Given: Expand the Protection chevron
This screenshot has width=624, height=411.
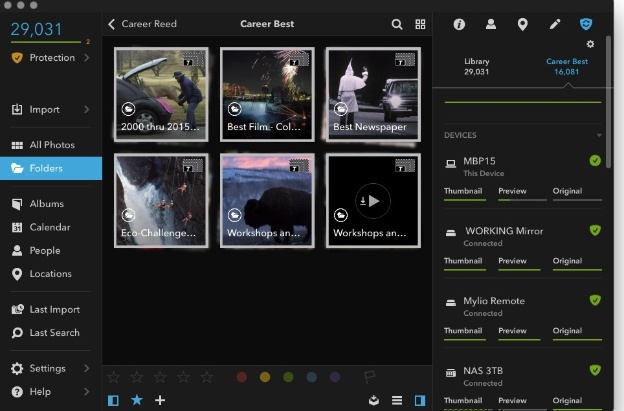Looking at the screenshot, I should click(87, 58).
